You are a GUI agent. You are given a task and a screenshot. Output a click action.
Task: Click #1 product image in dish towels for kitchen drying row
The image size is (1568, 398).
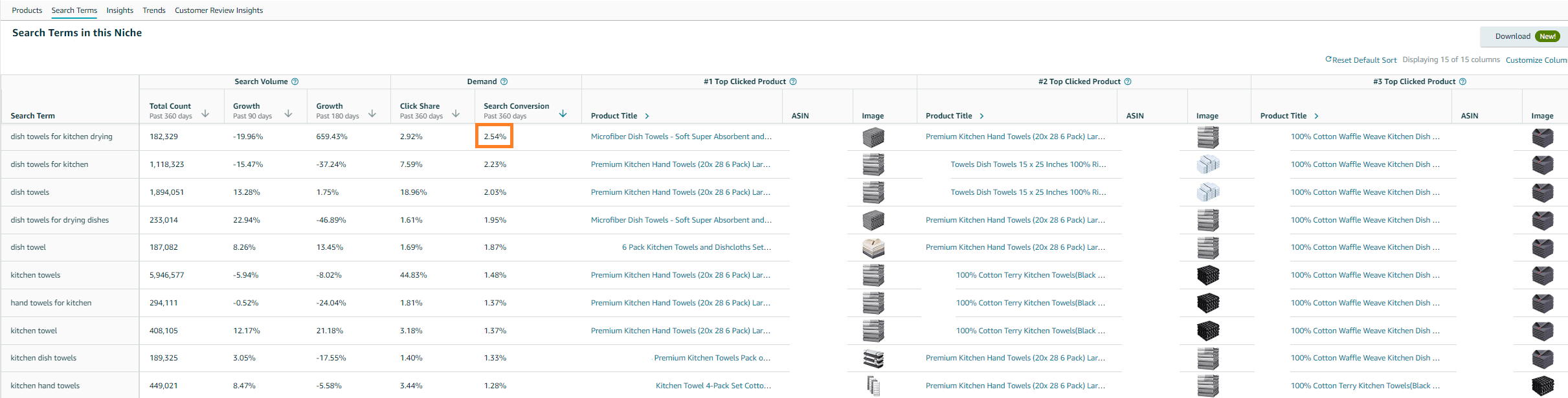pos(873,137)
